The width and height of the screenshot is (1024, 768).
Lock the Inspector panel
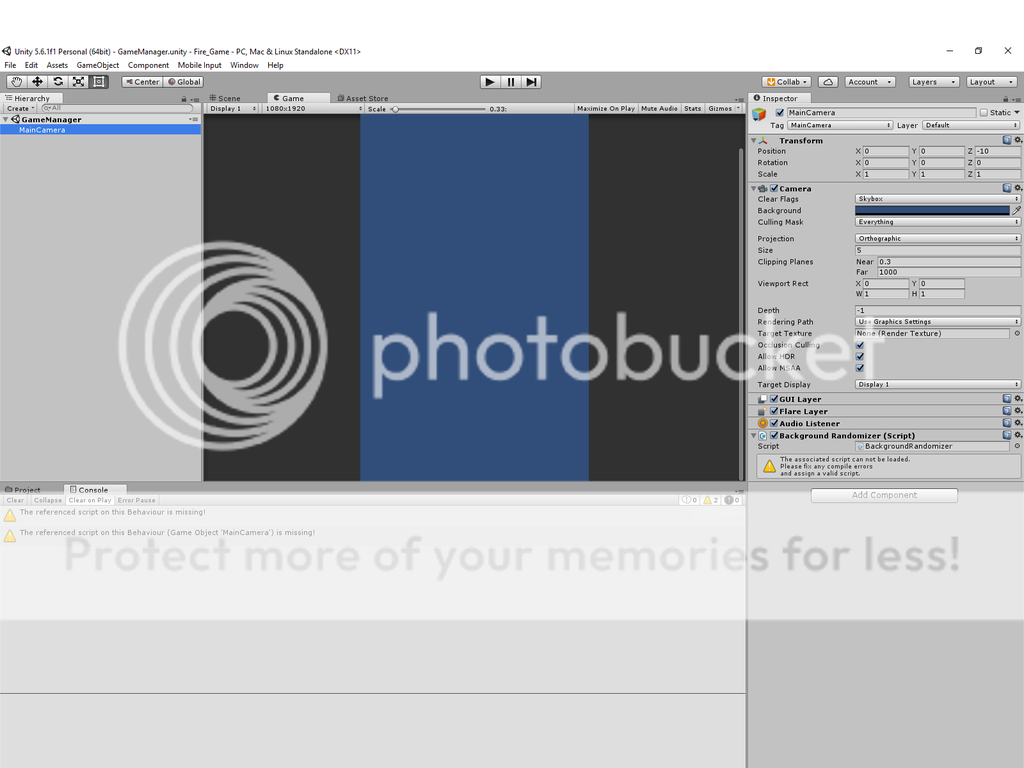(1006, 99)
